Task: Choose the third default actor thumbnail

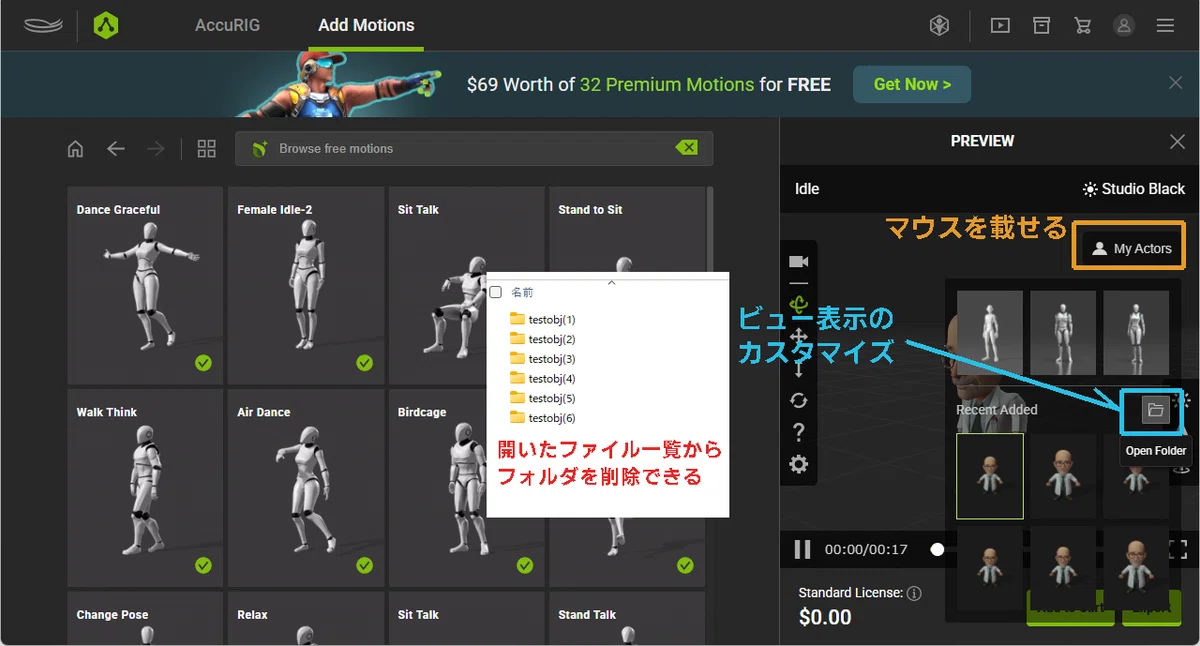Action: coord(1136,332)
